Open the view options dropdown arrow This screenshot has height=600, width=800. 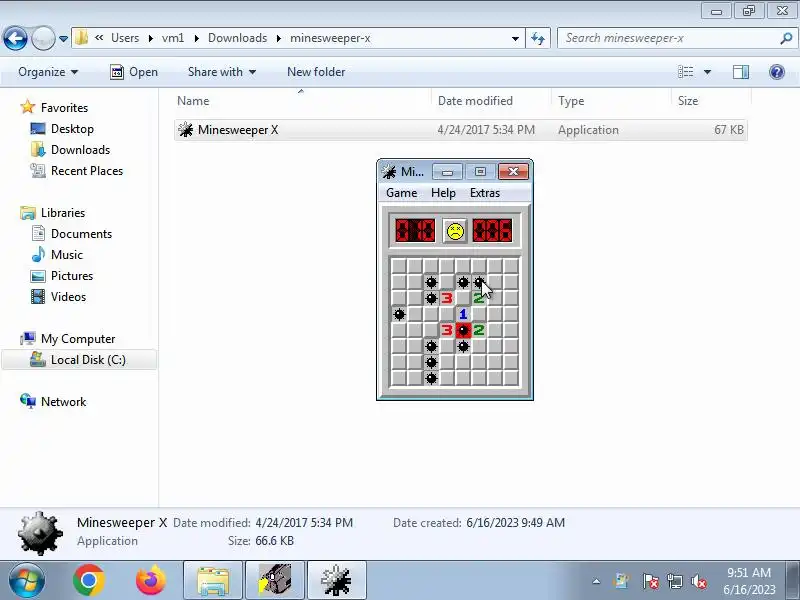[x=707, y=72]
